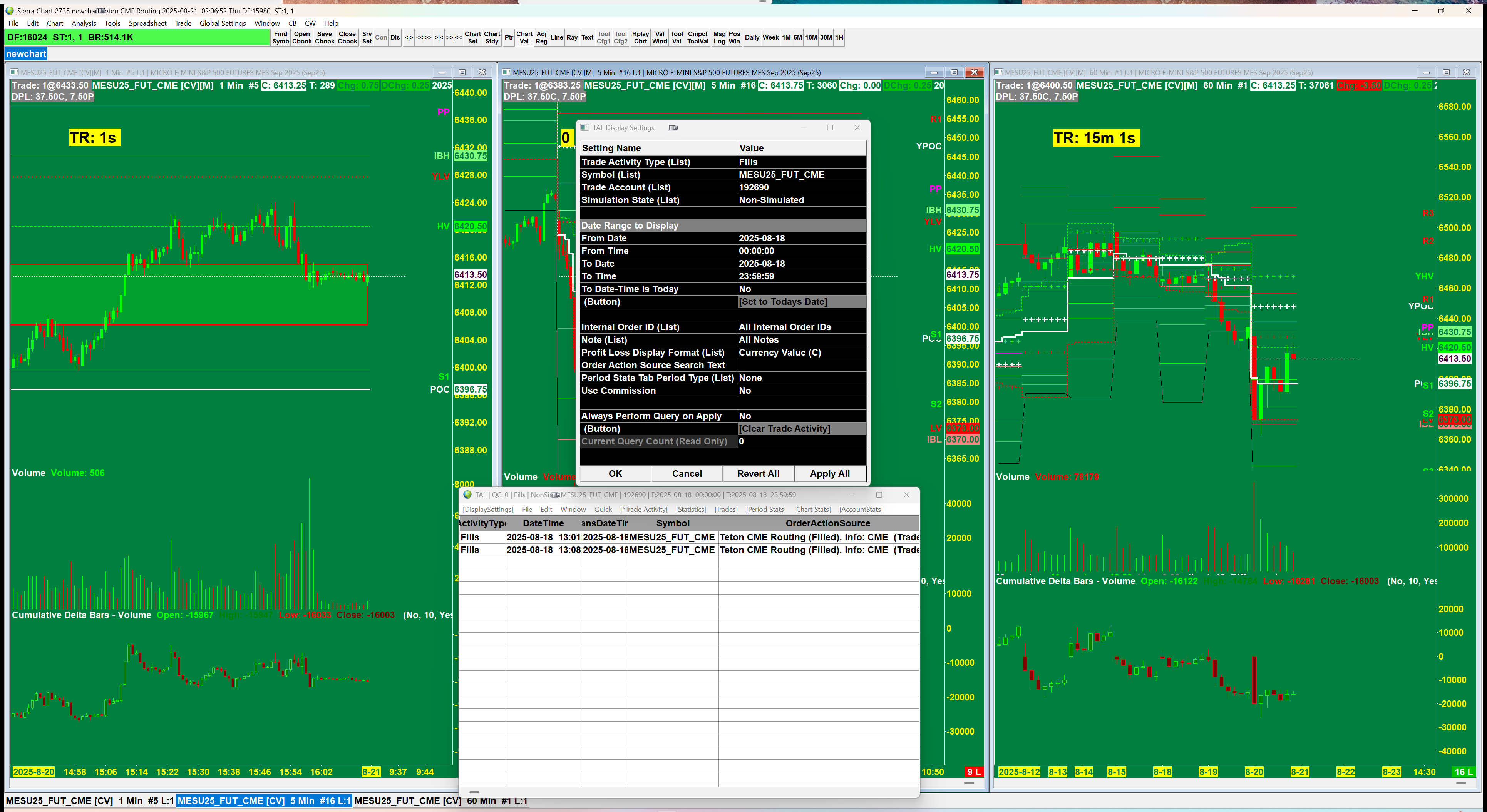Screen dimensions: 1487x812
Task: Select the Fills row dated 13:08
Action: 689,550
